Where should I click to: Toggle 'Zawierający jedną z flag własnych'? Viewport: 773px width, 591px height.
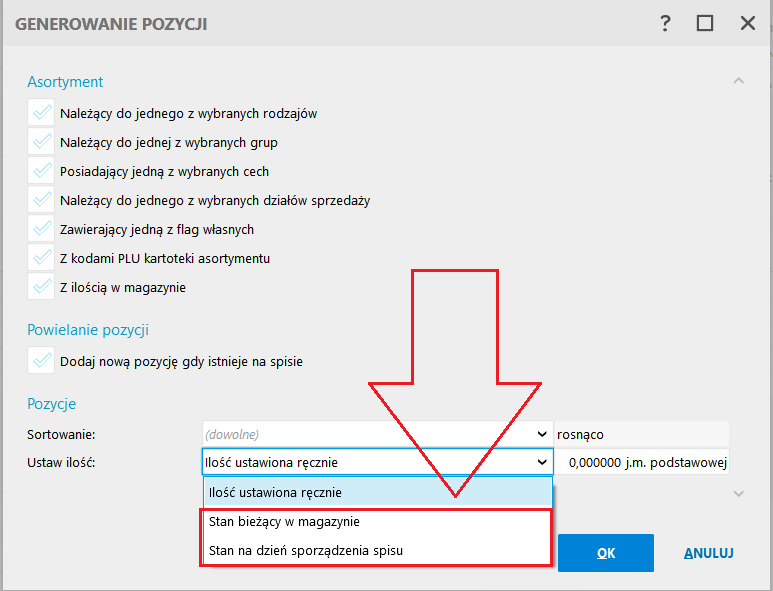coord(42,229)
